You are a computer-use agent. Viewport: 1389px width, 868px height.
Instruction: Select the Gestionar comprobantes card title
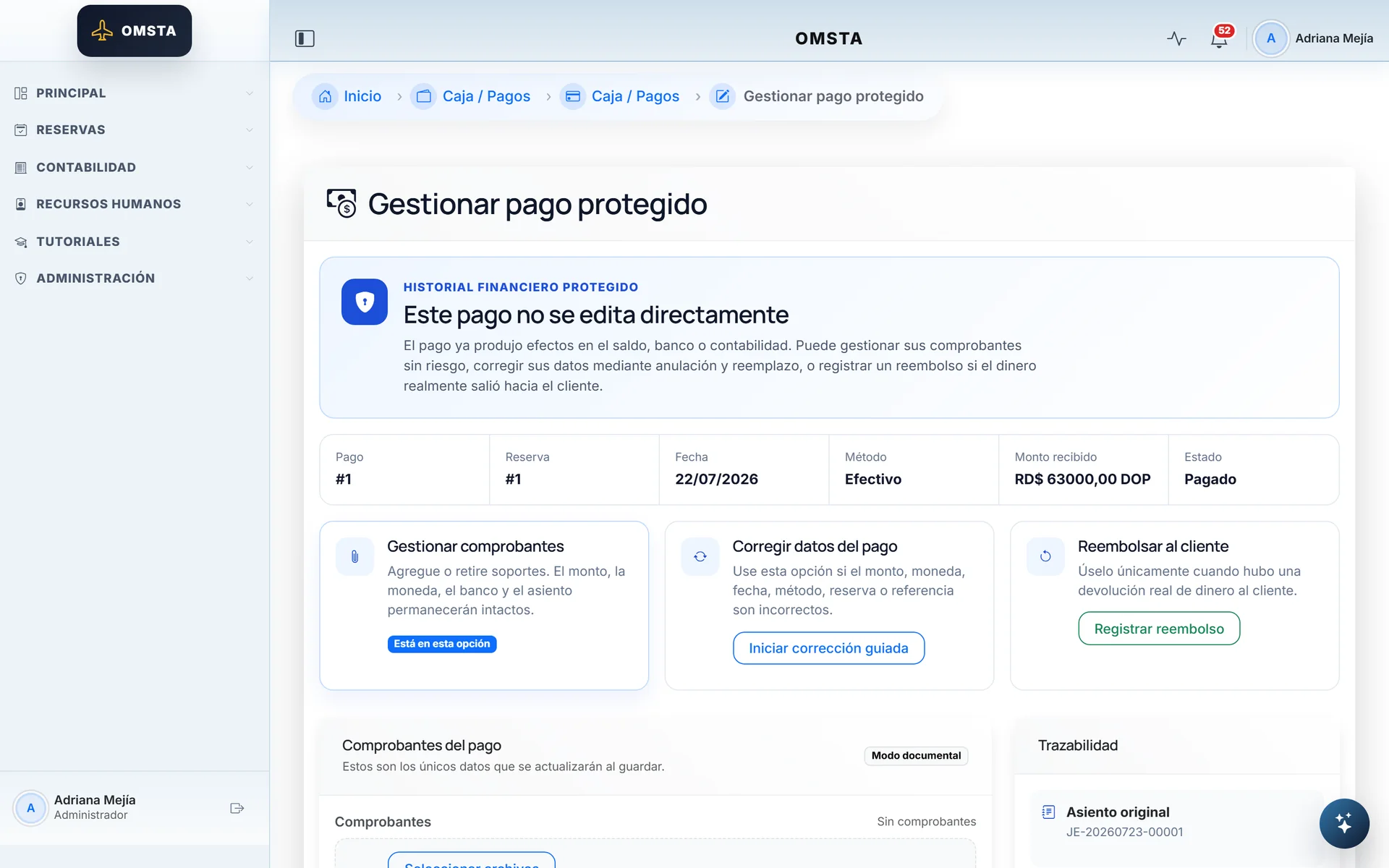tap(475, 546)
